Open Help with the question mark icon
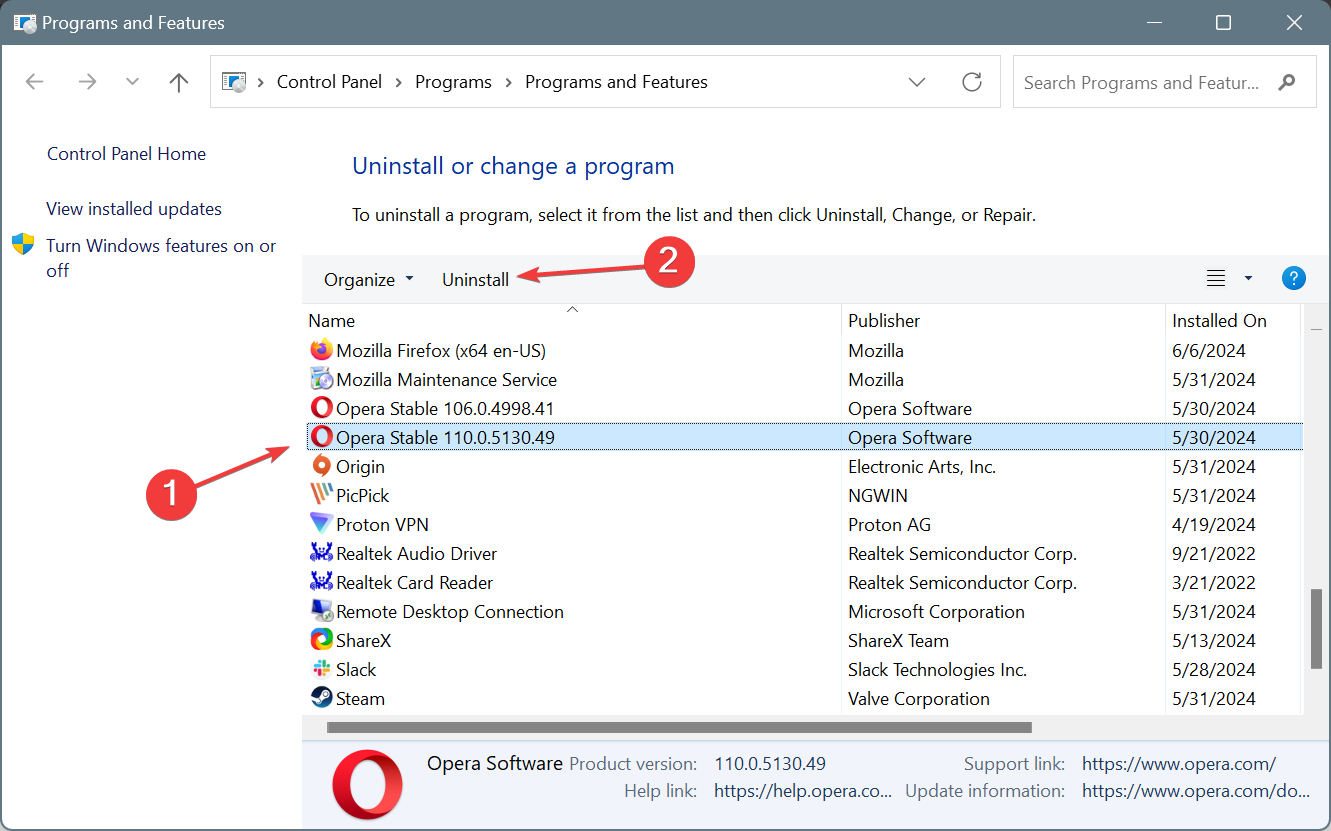The image size is (1331, 831). 1294,278
